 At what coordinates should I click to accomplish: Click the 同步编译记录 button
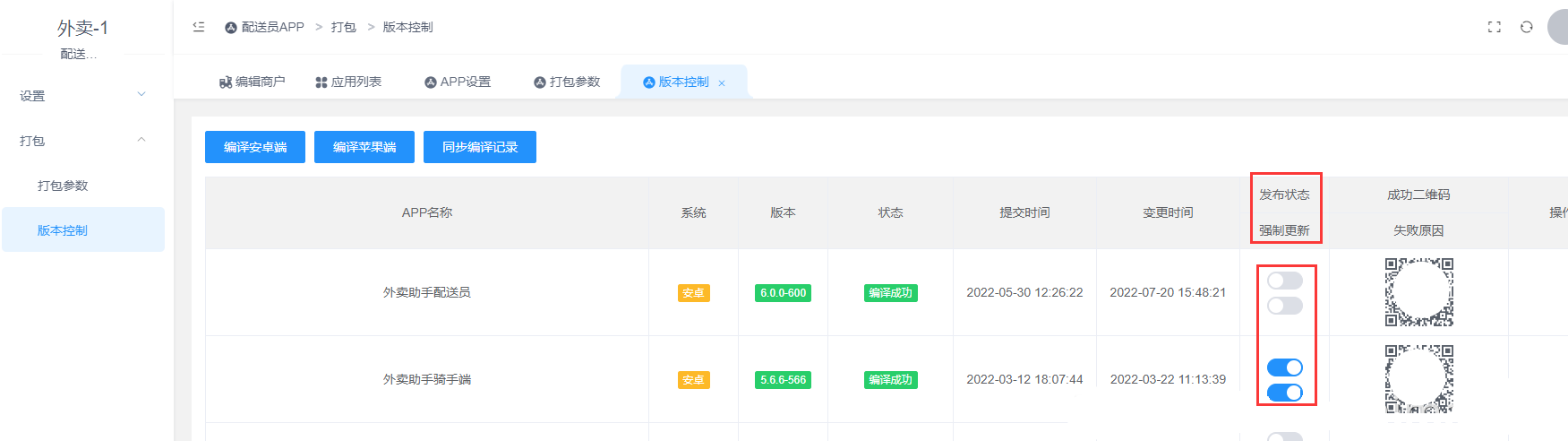click(x=480, y=147)
